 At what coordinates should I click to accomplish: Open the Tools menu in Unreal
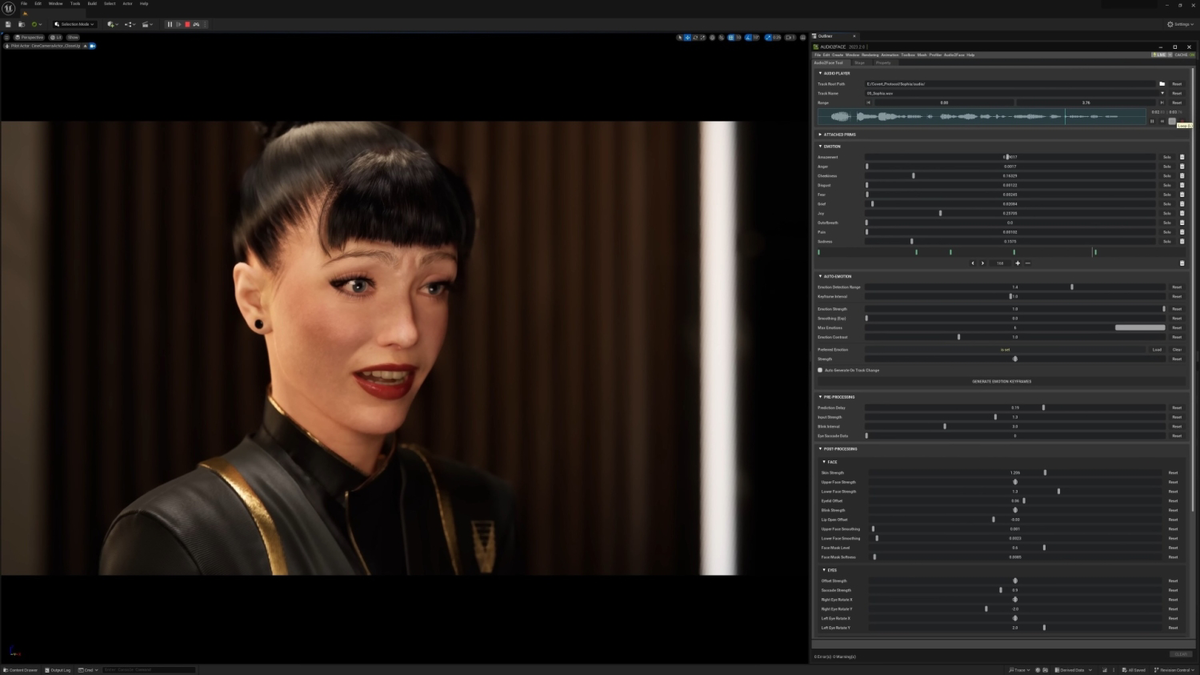point(75,3)
